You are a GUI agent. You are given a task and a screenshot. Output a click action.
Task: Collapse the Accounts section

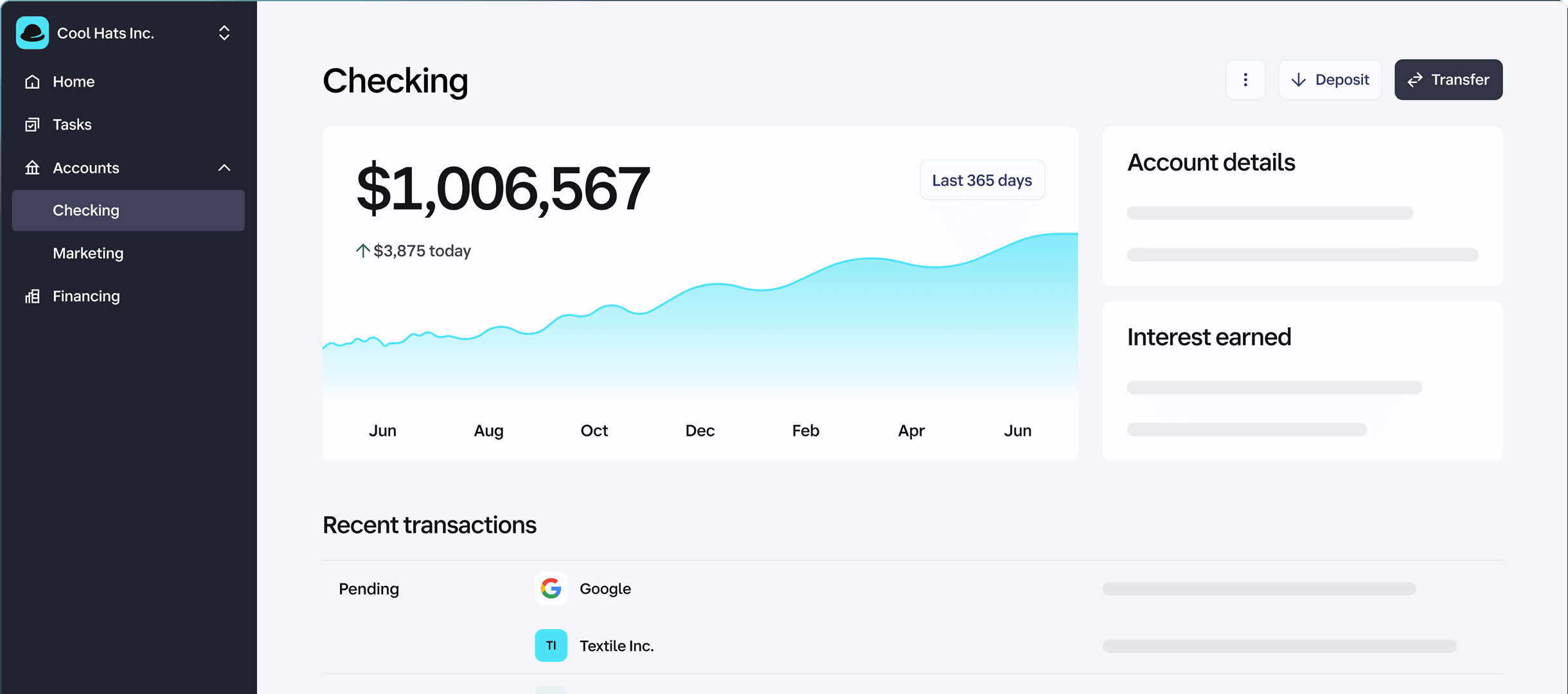click(x=224, y=168)
